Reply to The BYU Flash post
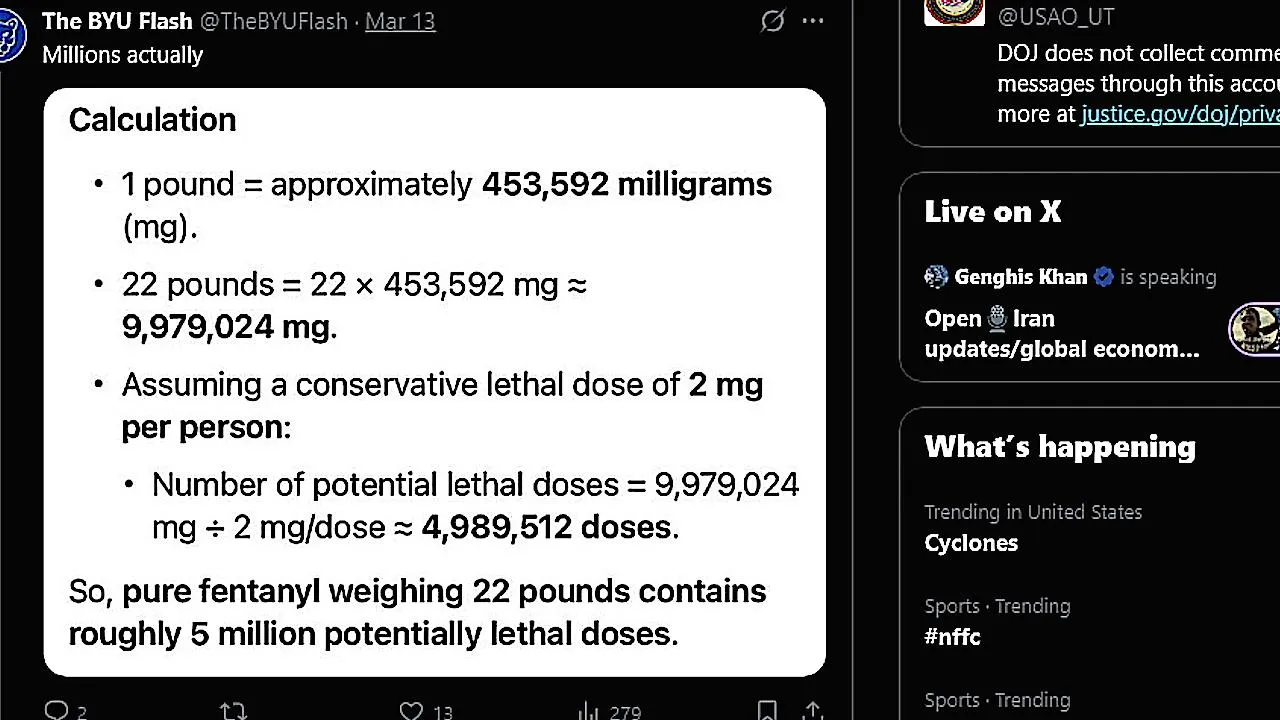Screen dimensions: 1280x720 click(57, 710)
